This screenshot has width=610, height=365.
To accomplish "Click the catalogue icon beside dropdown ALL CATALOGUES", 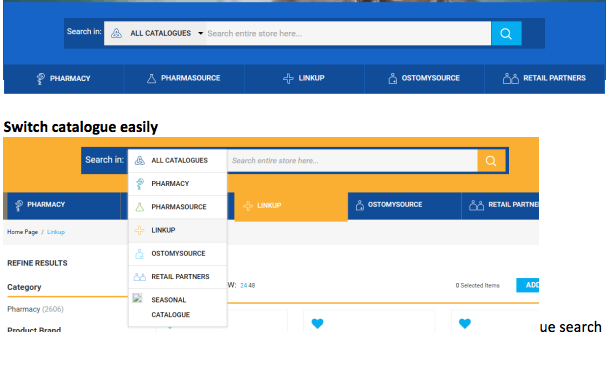I will 140,161.
